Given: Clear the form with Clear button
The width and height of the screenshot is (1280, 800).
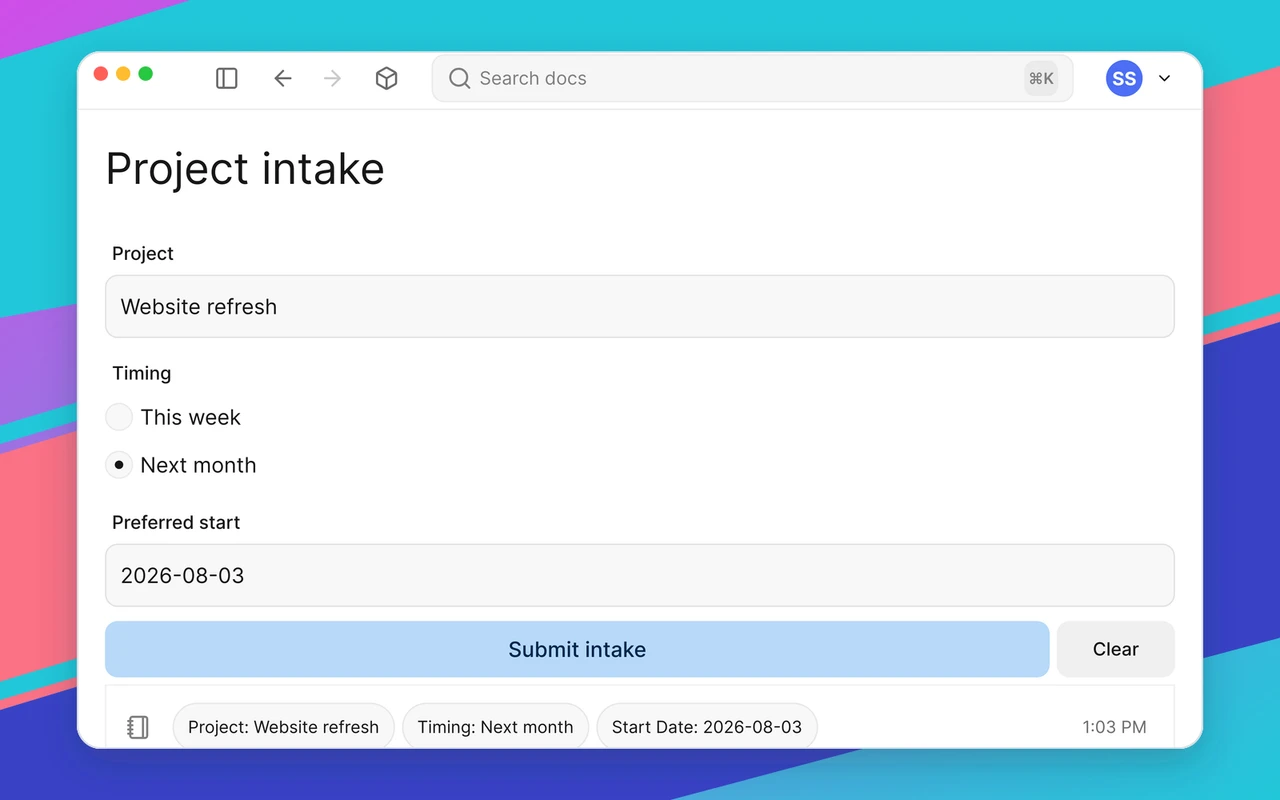Looking at the screenshot, I should (x=1116, y=649).
